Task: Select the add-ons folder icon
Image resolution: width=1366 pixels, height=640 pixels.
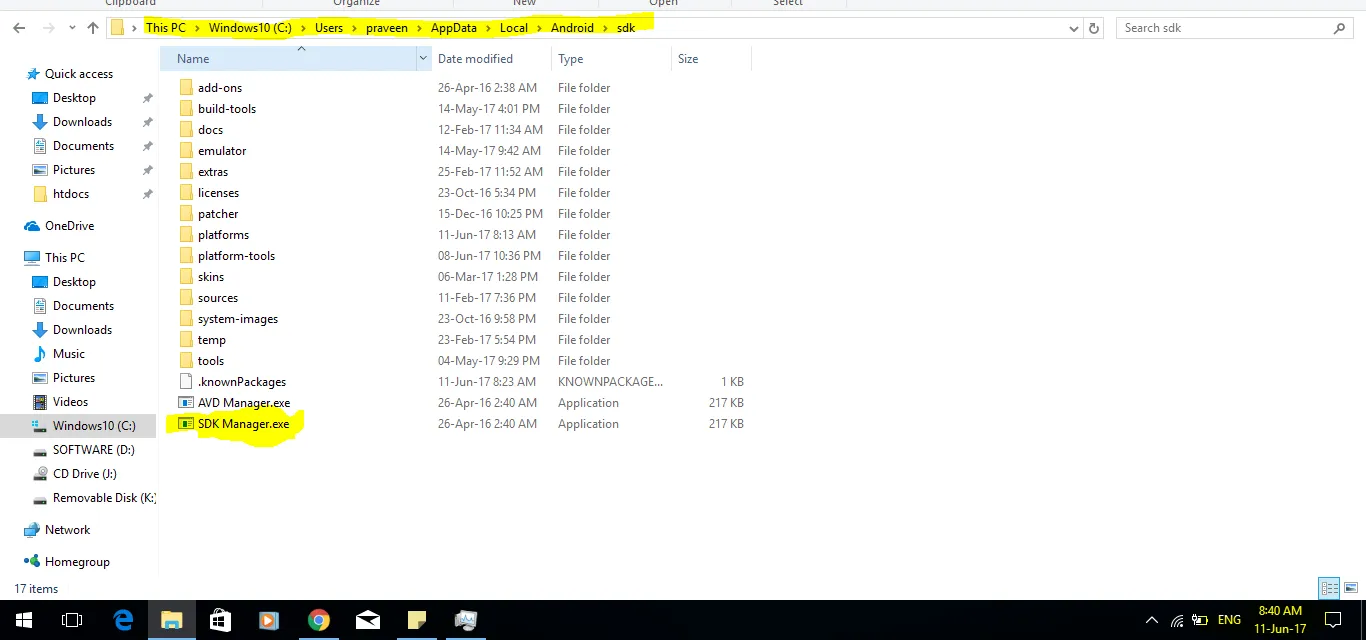Action: (186, 88)
